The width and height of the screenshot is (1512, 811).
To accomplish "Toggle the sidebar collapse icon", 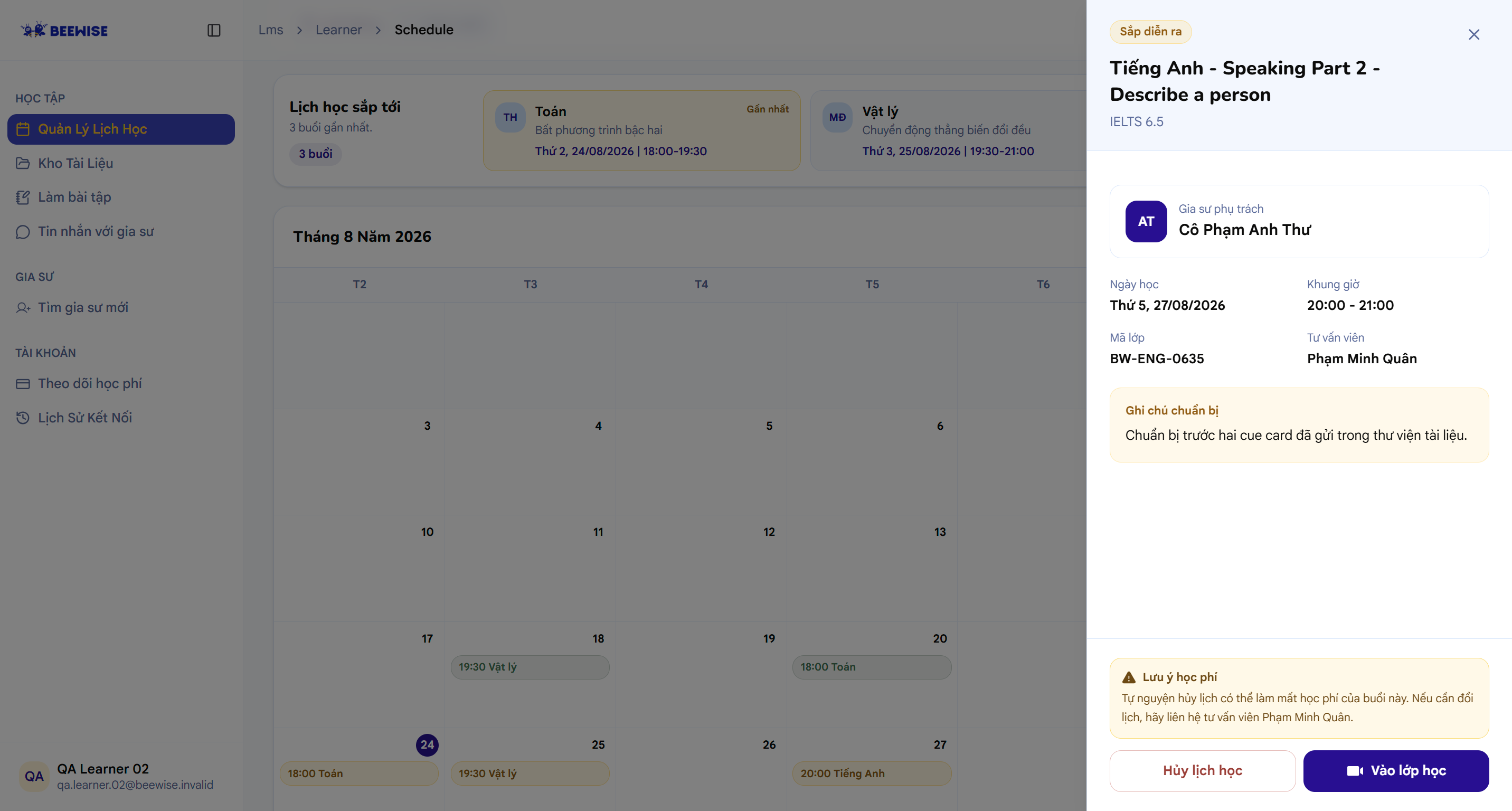I will (x=214, y=30).
